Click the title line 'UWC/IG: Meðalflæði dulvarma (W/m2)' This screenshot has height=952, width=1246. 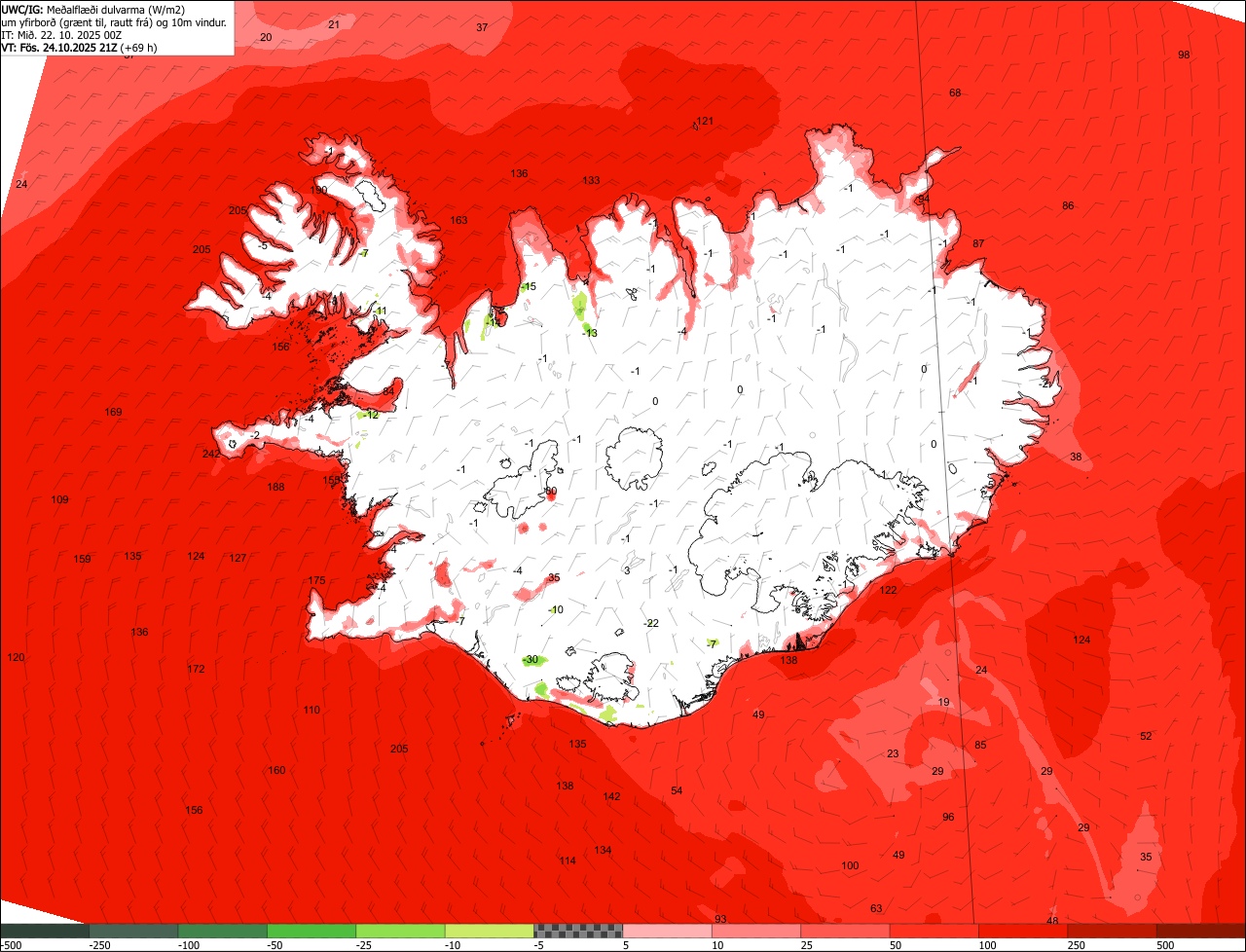[93, 10]
